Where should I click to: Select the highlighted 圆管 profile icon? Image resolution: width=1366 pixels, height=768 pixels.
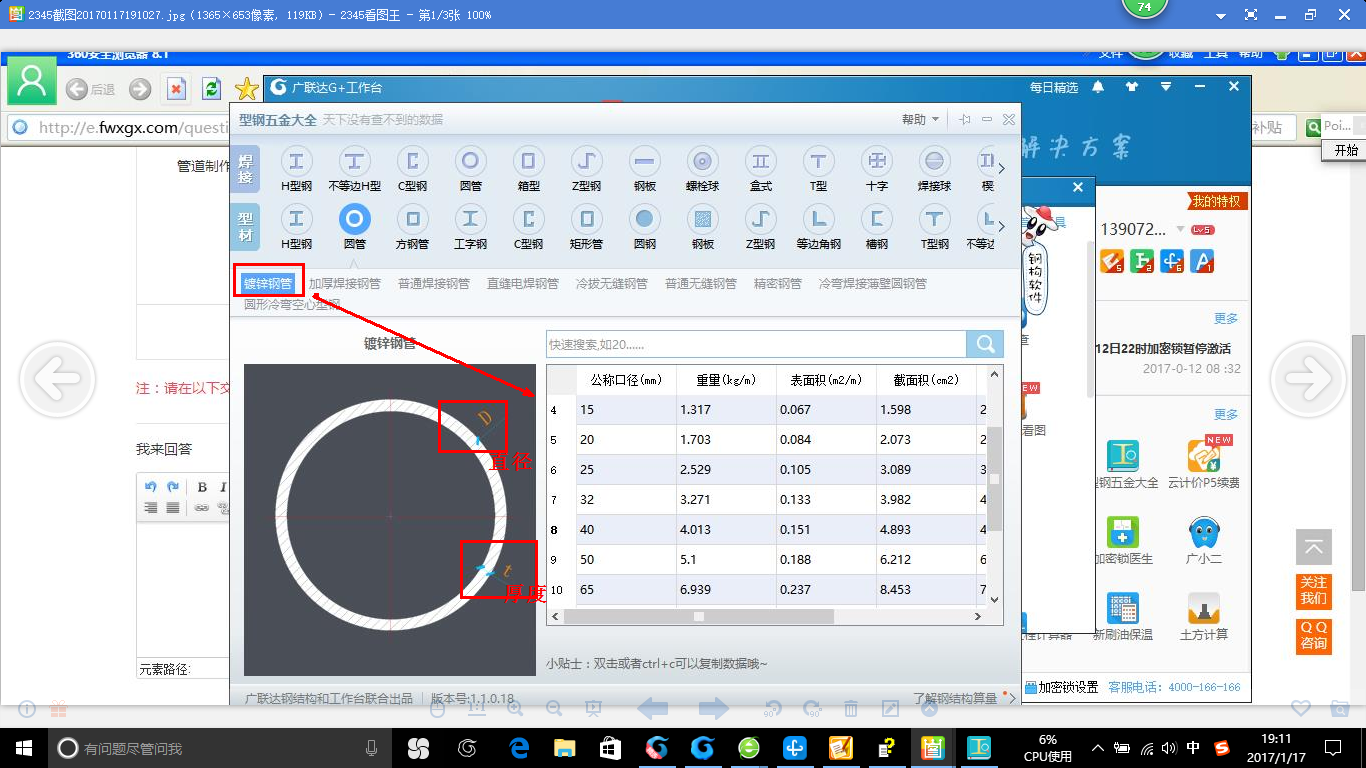point(354,219)
